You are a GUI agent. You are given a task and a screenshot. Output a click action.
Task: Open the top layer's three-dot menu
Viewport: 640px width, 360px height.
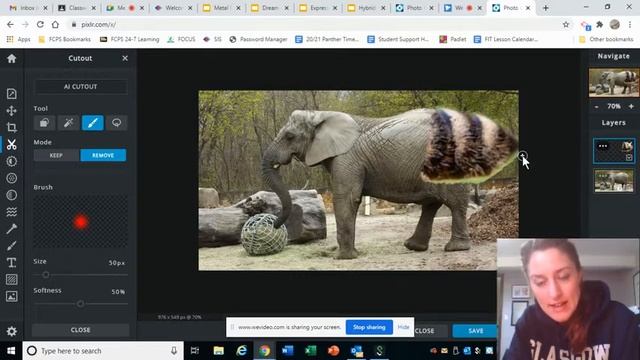coord(603,146)
